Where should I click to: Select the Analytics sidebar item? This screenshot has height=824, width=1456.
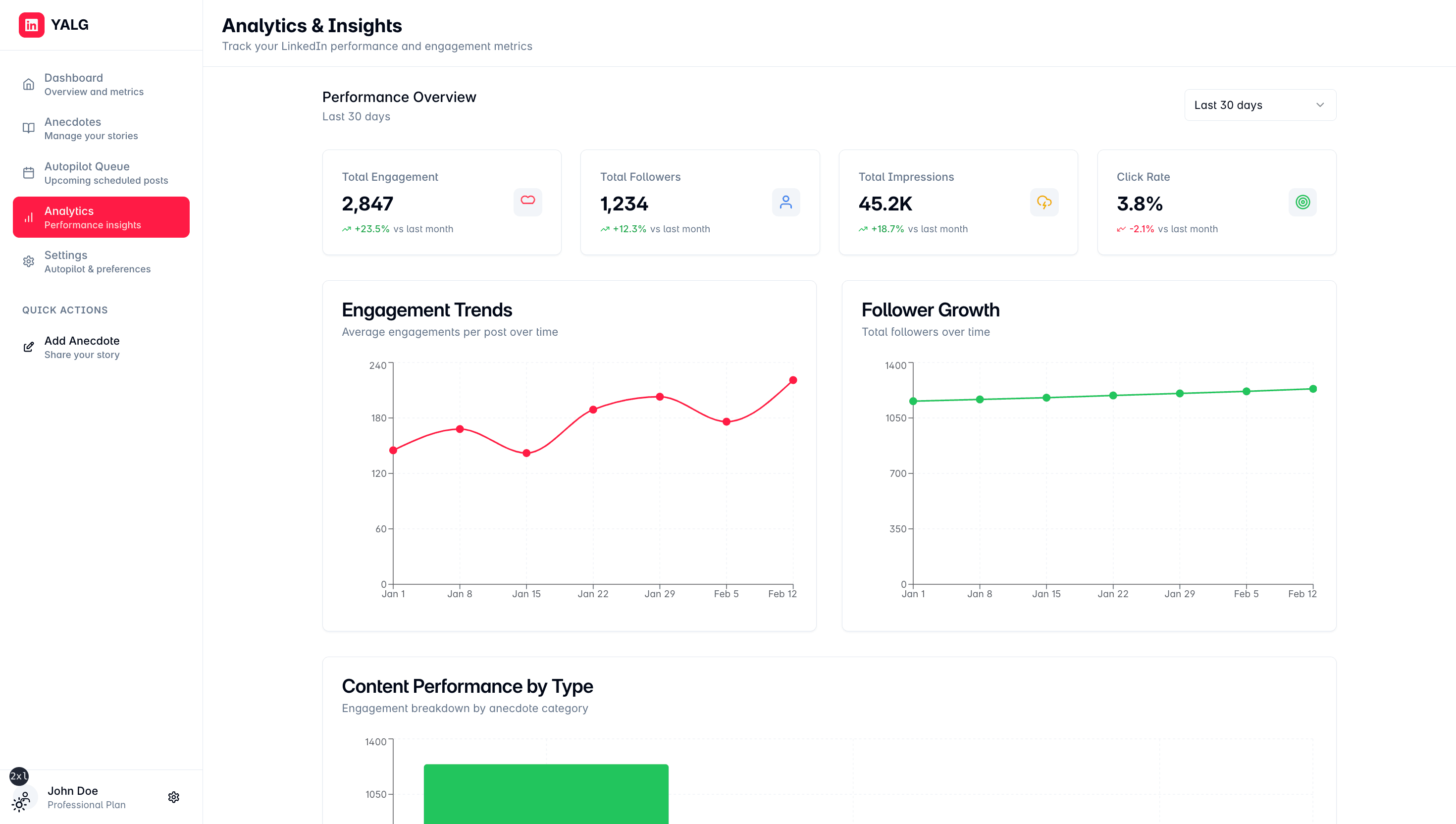tap(102, 217)
